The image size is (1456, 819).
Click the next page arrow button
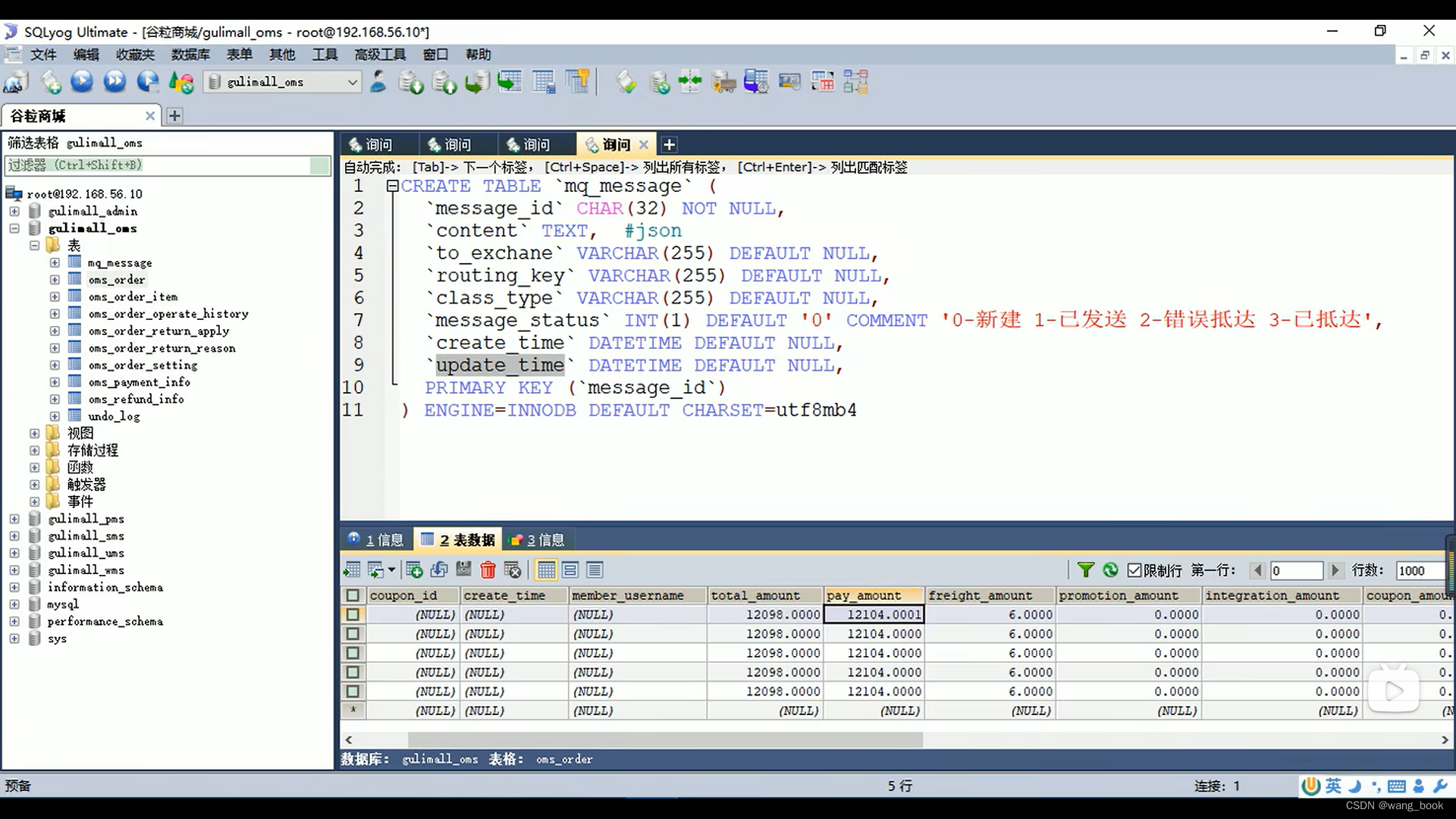(1335, 570)
